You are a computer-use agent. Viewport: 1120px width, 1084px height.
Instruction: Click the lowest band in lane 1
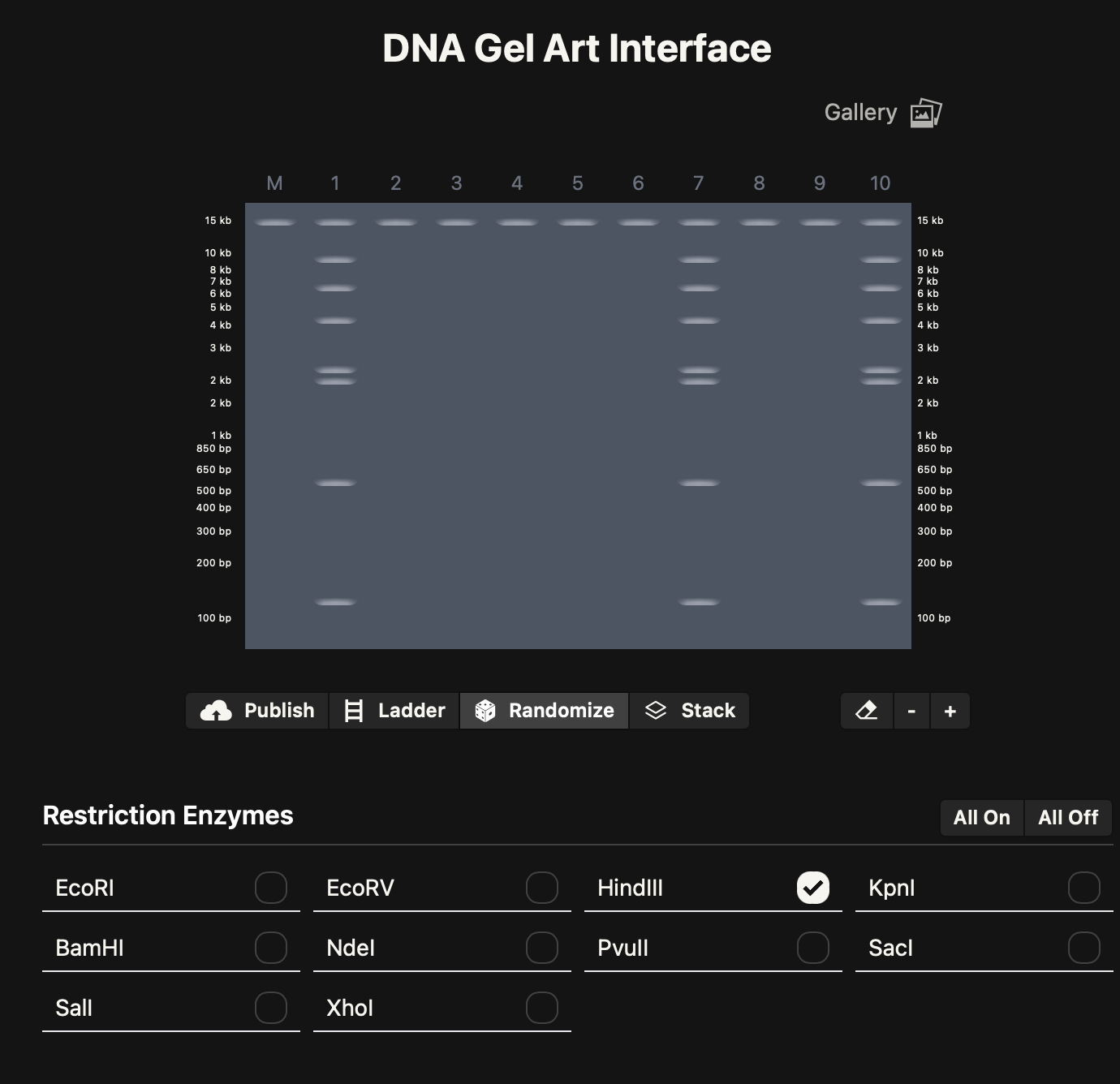point(335,602)
